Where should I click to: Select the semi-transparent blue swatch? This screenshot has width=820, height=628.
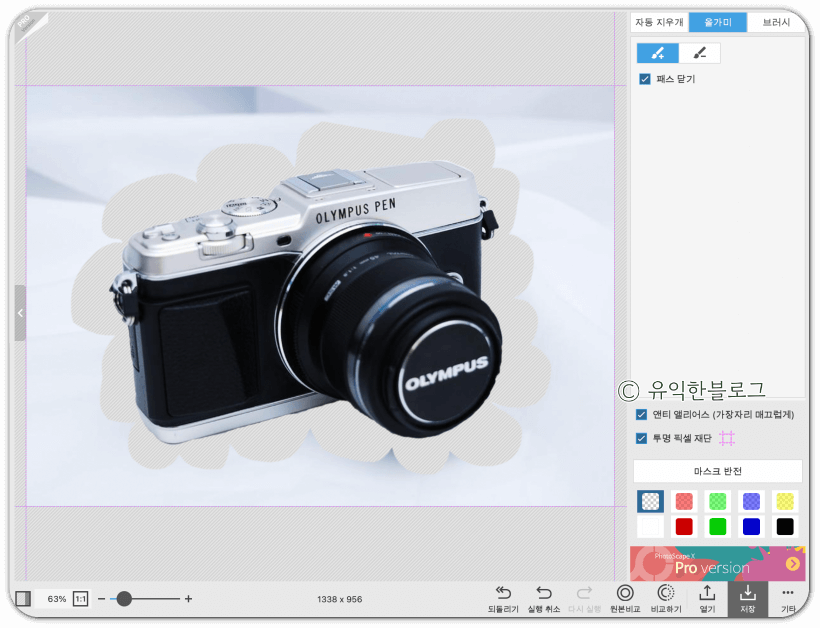[x=751, y=501]
